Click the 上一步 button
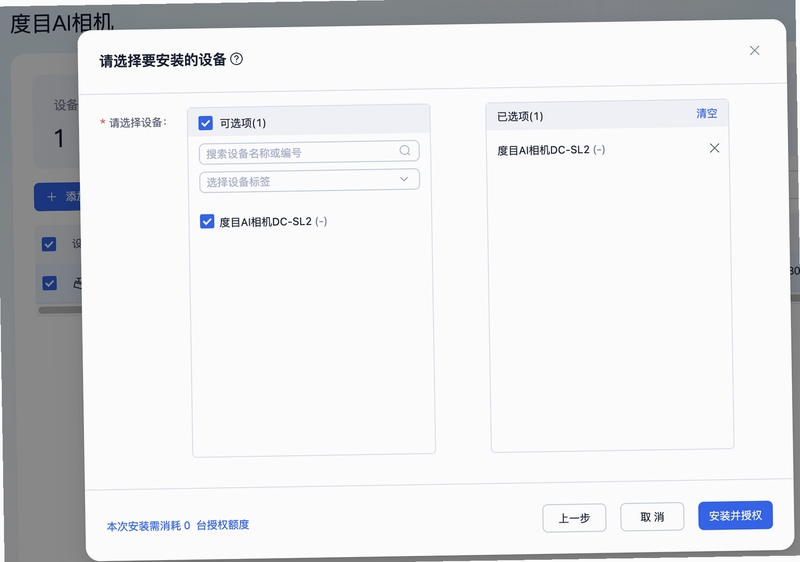800x562 pixels. [x=574, y=518]
